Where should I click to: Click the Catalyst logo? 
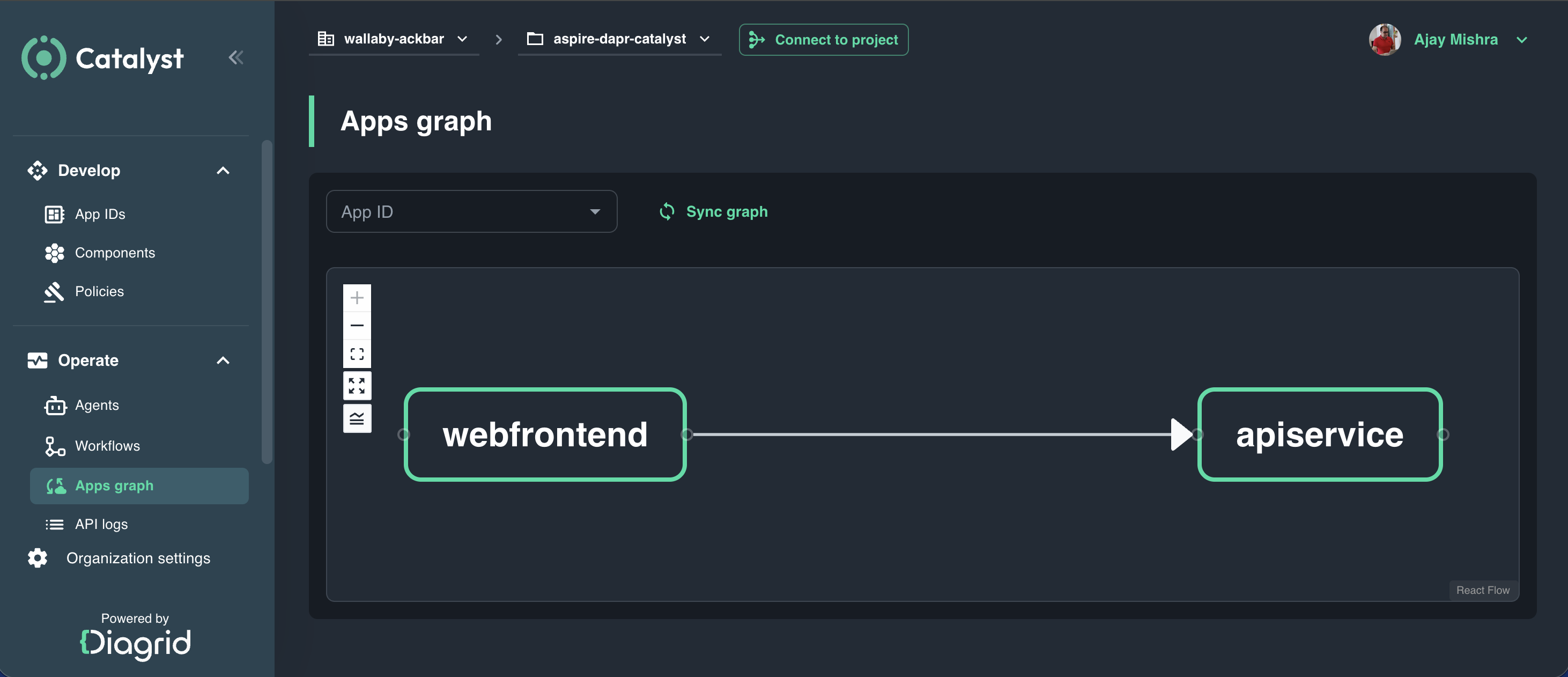[x=102, y=58]
